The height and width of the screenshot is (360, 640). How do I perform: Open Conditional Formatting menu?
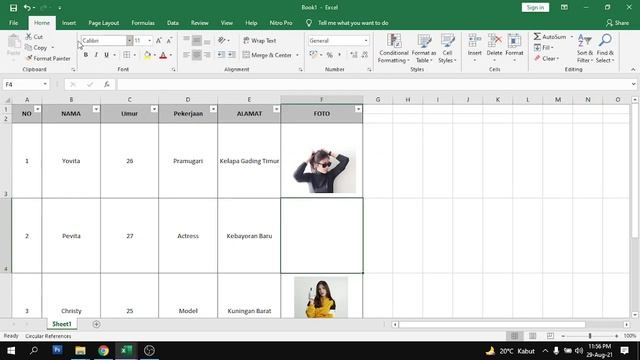point(393,48)
